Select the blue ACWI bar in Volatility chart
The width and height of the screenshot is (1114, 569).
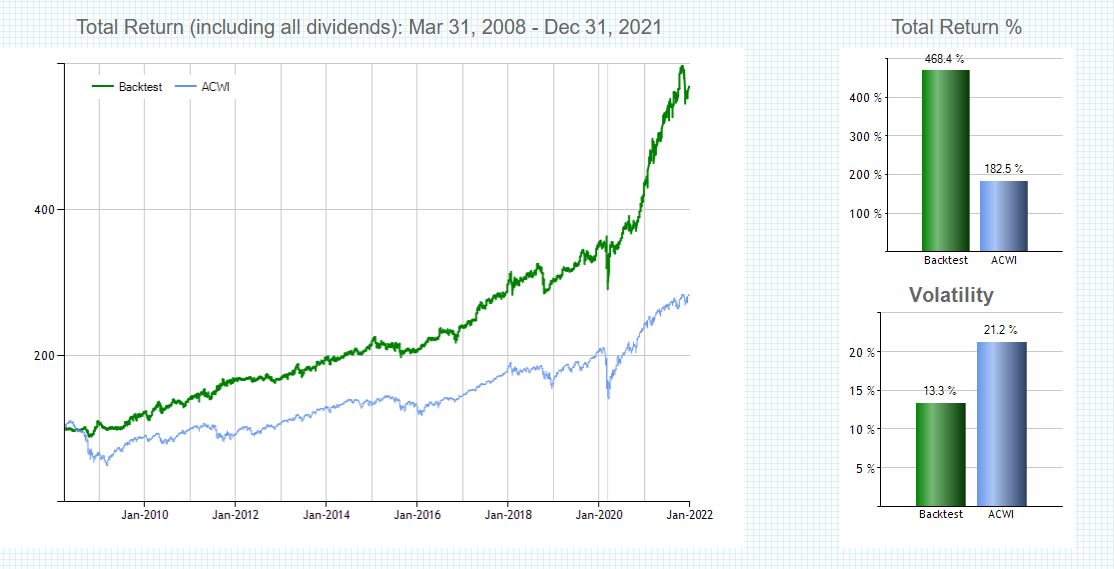point(1002,424)
